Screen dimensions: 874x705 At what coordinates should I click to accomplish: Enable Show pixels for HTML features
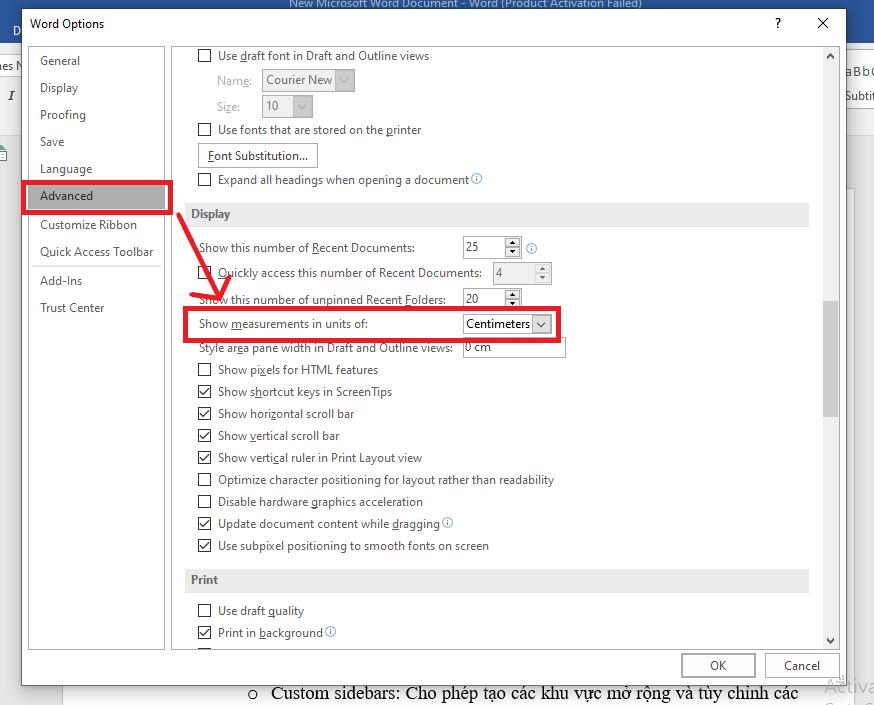tap(205, 369)
